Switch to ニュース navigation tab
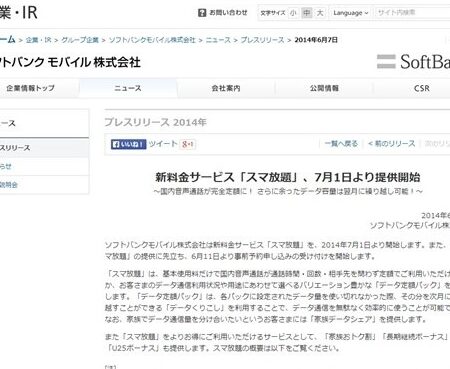This screenshot has height=369, width=450. click(128, 88)
